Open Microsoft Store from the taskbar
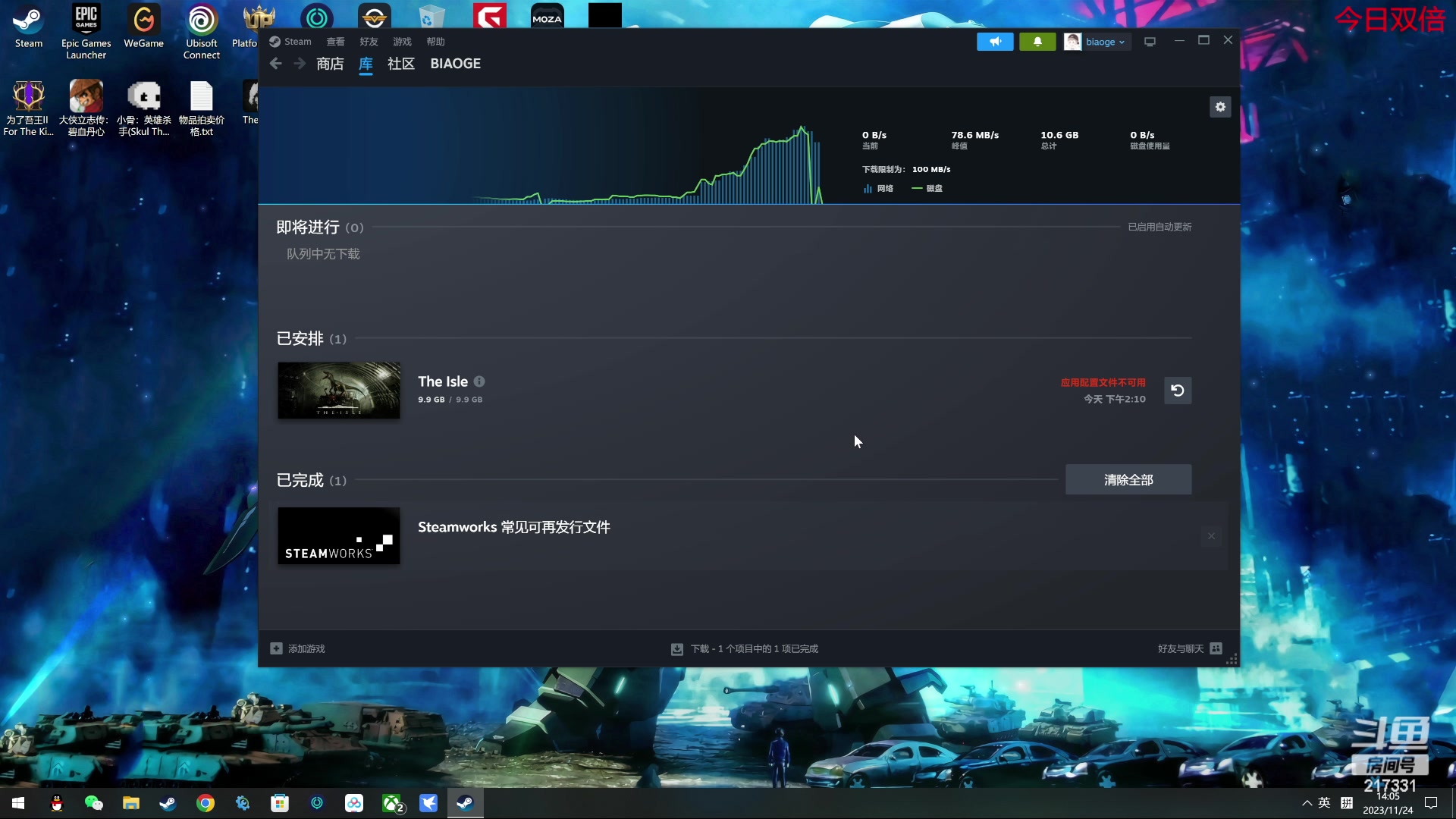 point(280,803)
